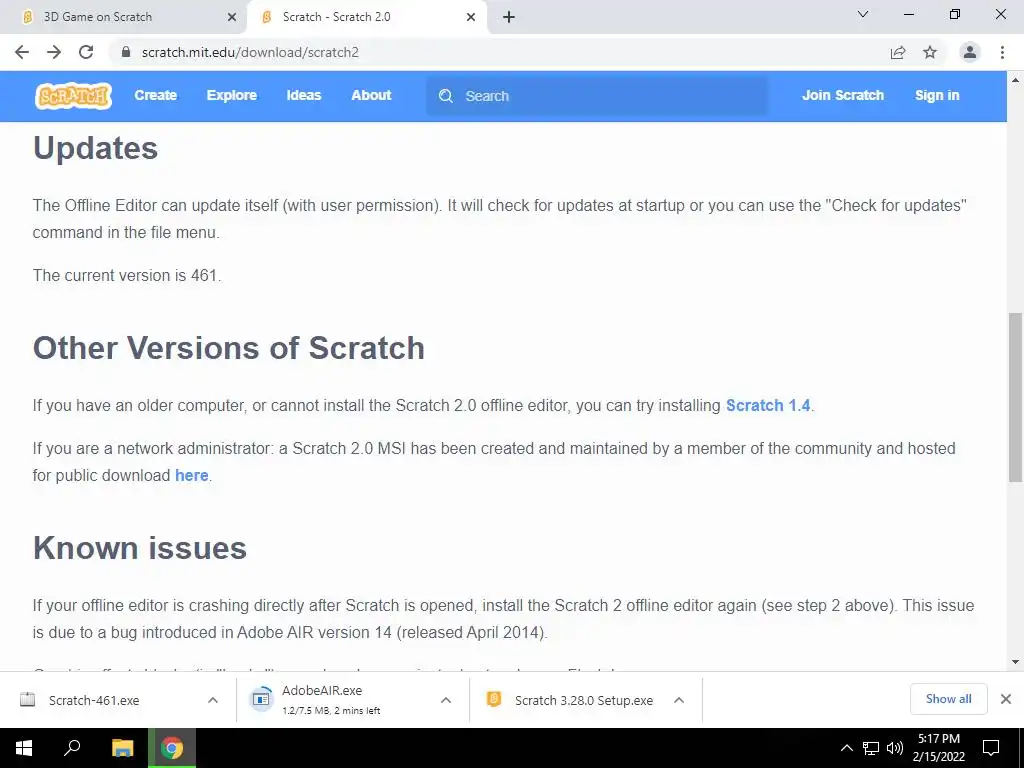Expand options for Scratch 3.28.0 Setup.exe
Screen dimensions: 1024x768
679,700
